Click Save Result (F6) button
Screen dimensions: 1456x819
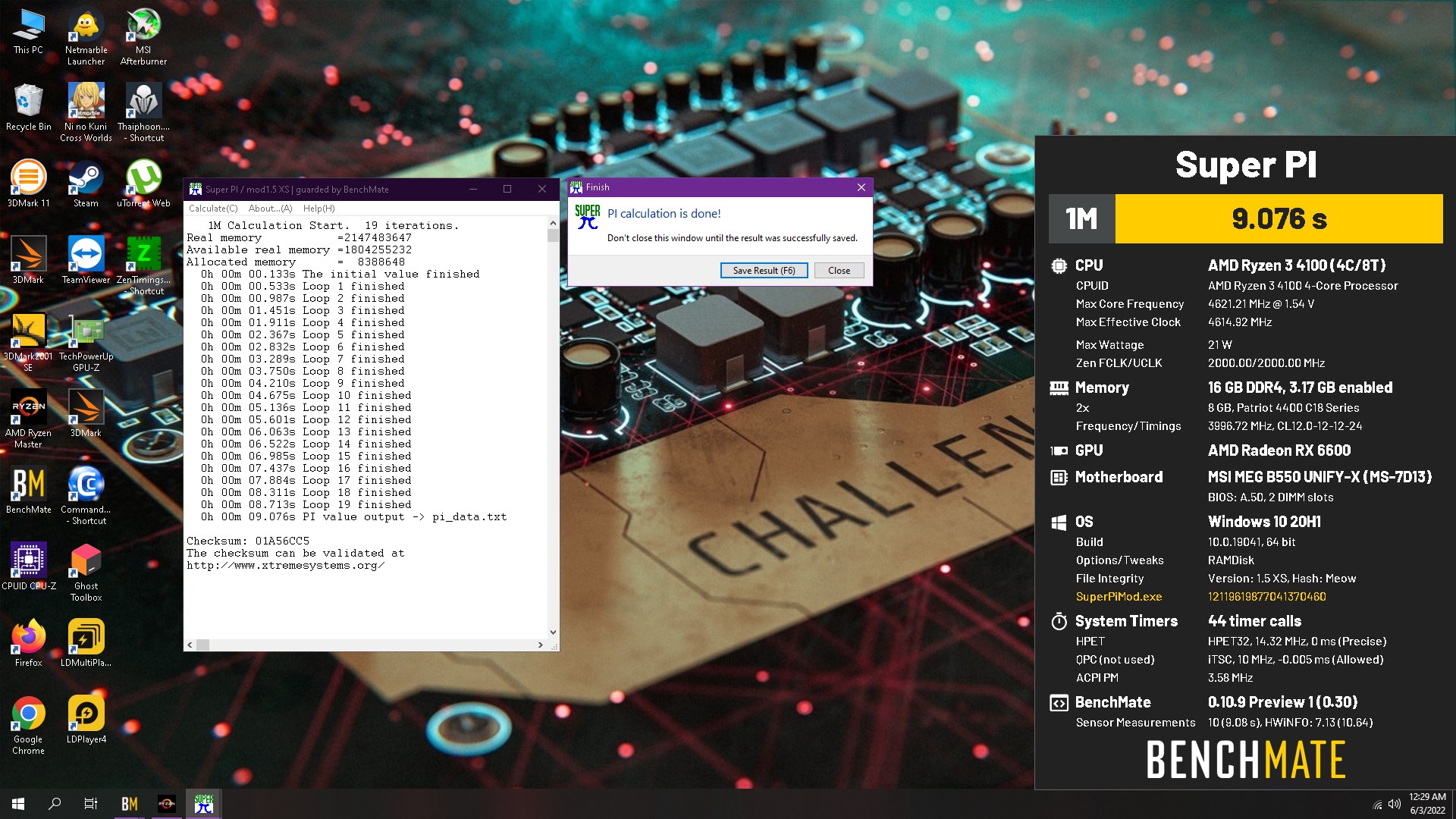[764, 271]
